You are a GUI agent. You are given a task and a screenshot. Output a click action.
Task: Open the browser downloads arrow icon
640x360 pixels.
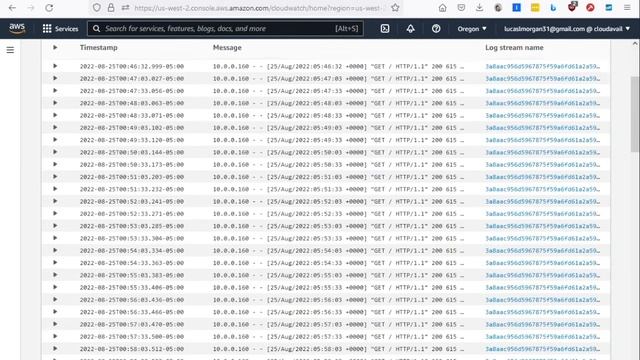point(480,8)
